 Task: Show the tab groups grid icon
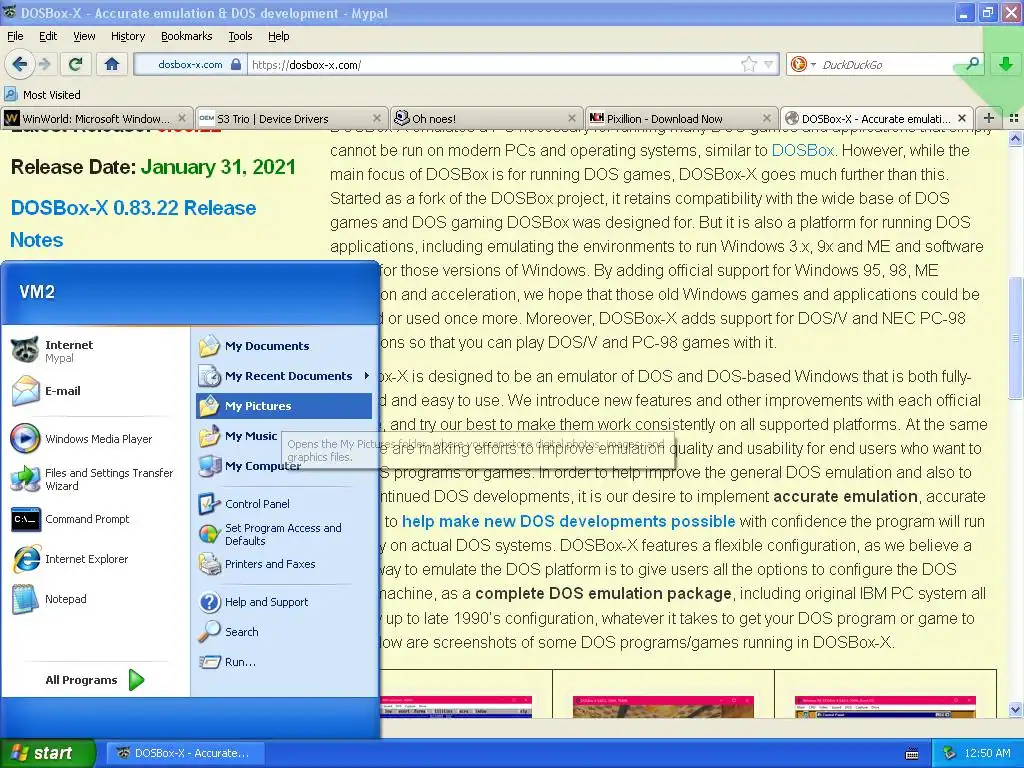1014,118
